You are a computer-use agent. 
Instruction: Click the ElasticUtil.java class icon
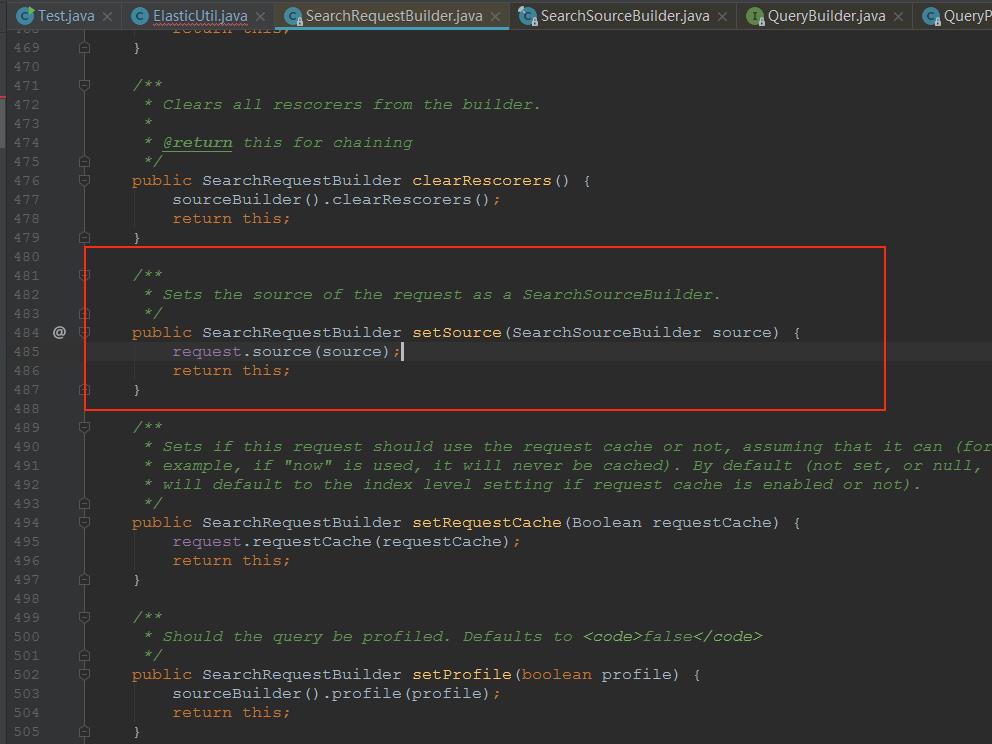tap(139, 16)
